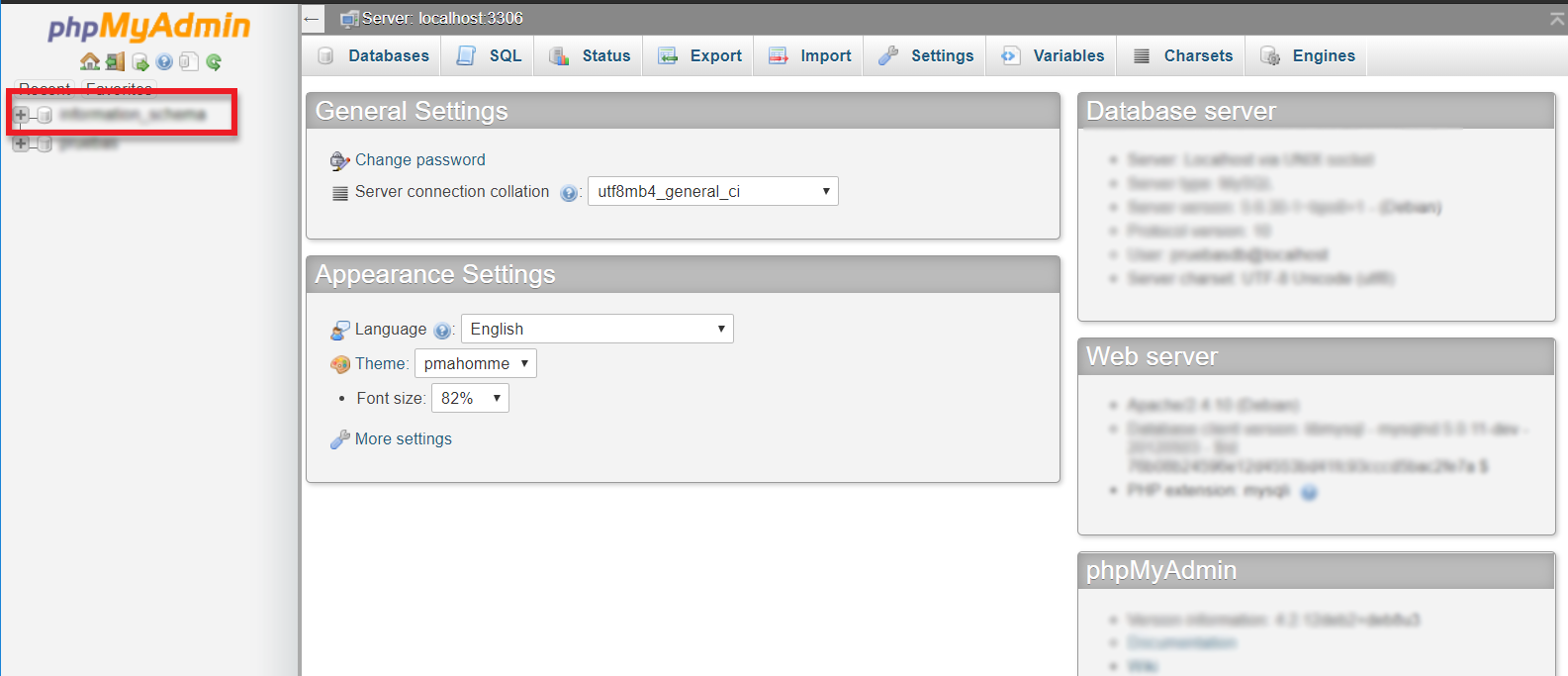Click the Theme label text
Viewport: 1568px width, 676px height.
(x=382, y=364)
